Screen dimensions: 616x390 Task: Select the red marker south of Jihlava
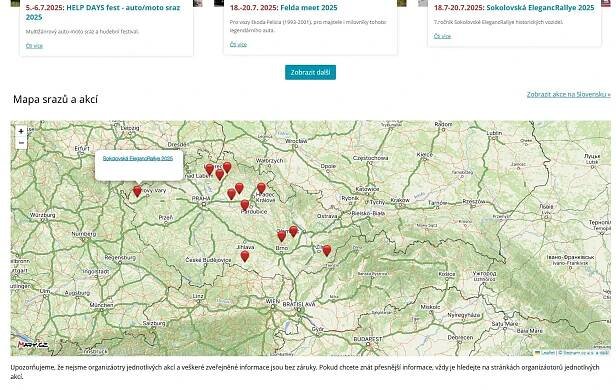[x=245, y=256]
